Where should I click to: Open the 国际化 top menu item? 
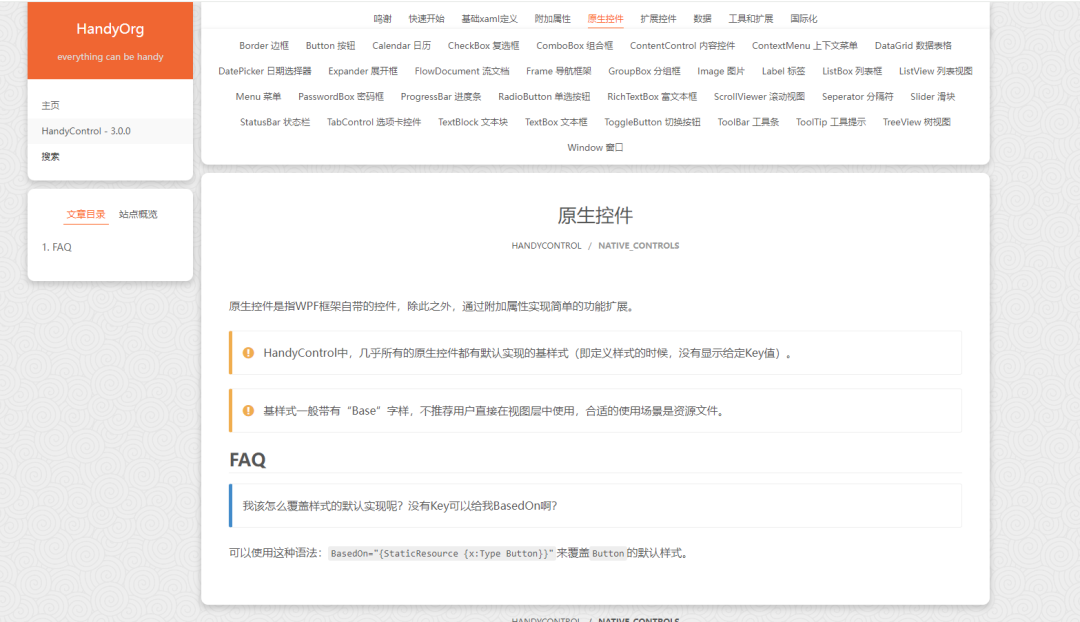tap(803, 19)
